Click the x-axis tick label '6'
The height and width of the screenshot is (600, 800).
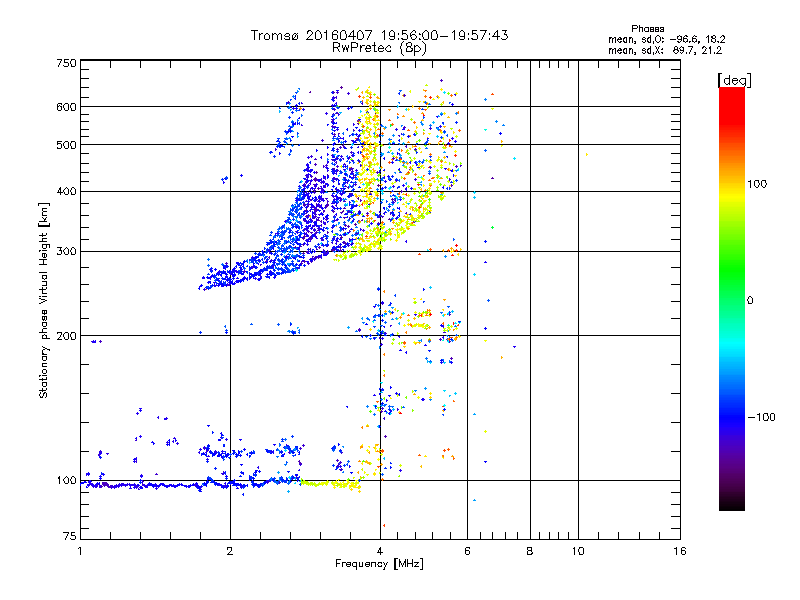pyautogui.click(x=467, y=551)
